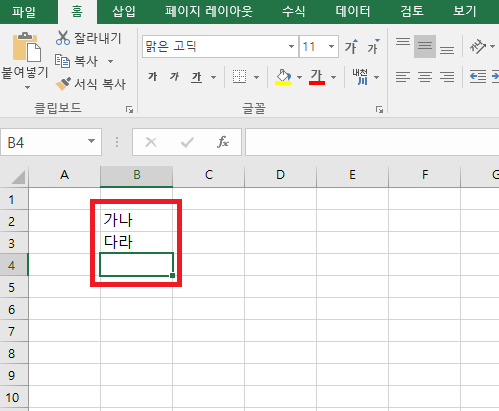Open Copy (복사) dropdown arrow
499x411 pixels.
(110, 61)
